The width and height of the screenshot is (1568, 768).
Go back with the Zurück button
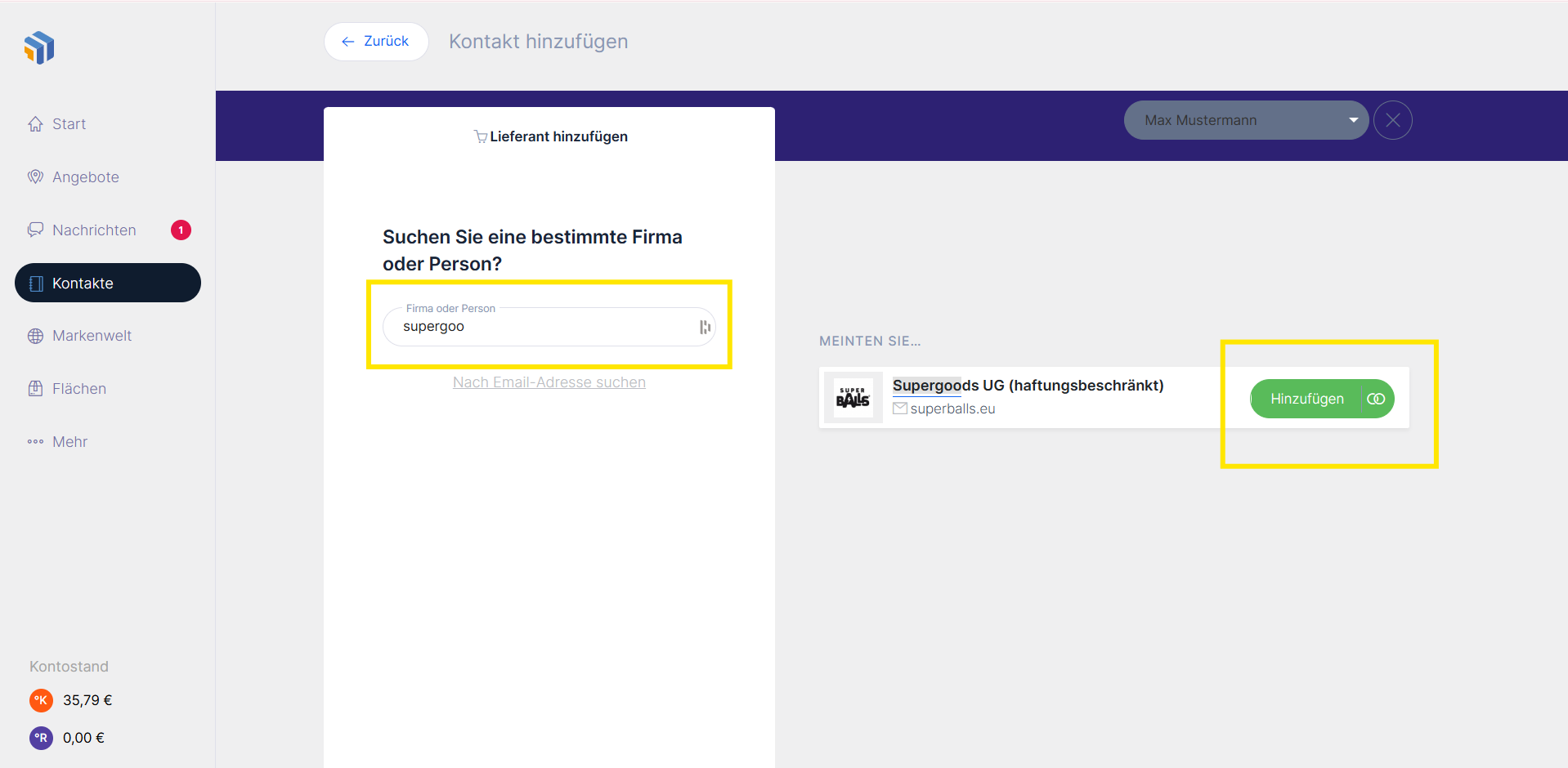pos(376,42)
